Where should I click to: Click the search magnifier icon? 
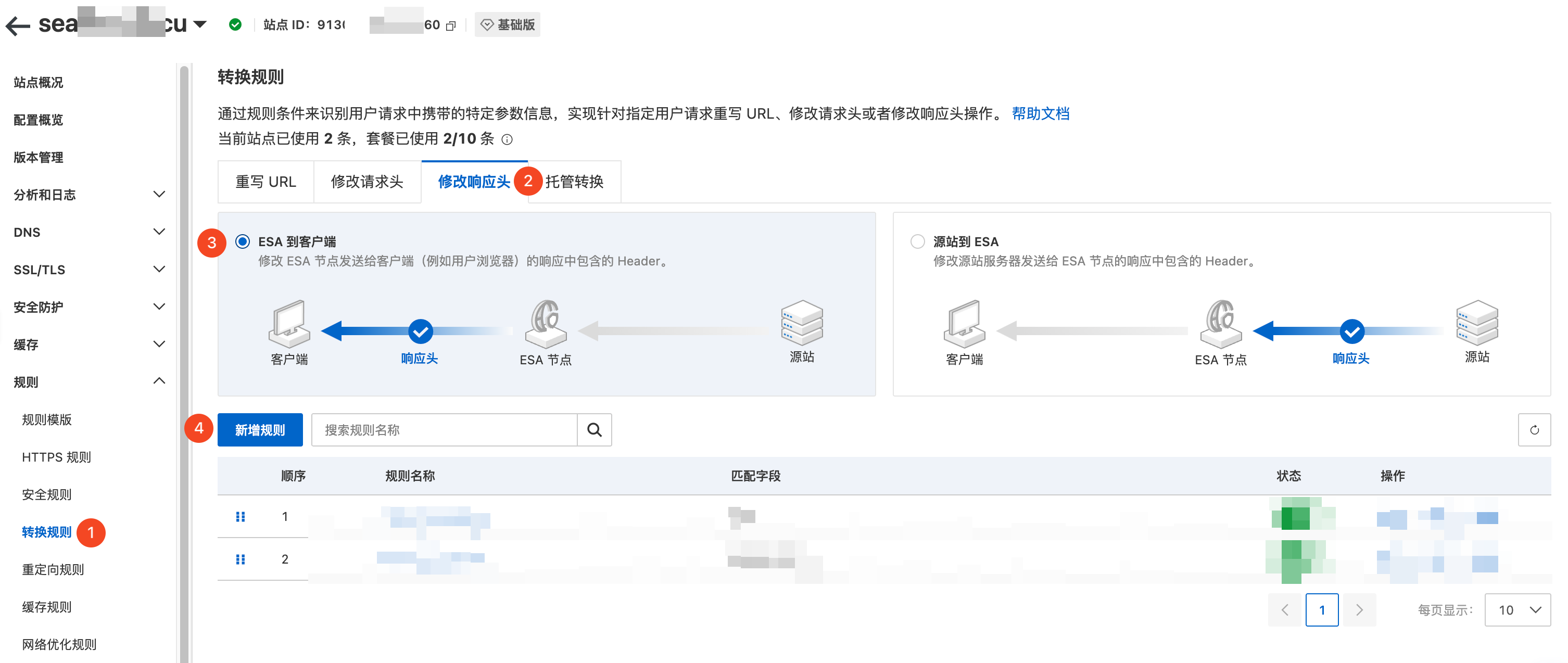594,430
